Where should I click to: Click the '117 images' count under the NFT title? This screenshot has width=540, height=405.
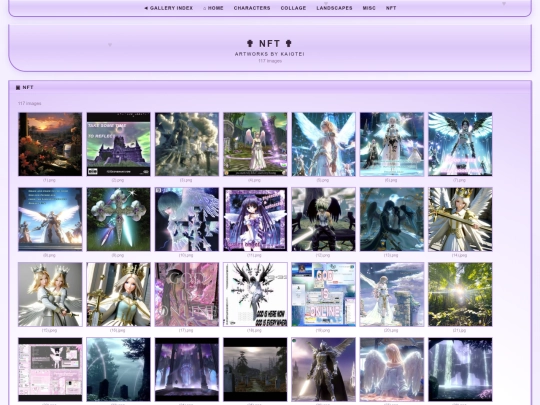tap(270, 61)
